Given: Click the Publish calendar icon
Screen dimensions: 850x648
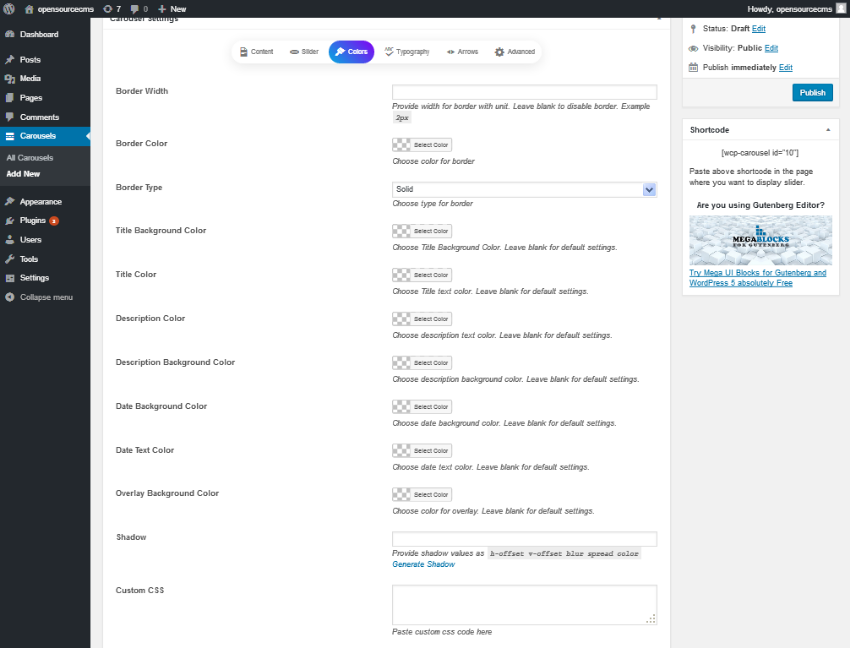Looking at the screenshot, I should point(693,67).
